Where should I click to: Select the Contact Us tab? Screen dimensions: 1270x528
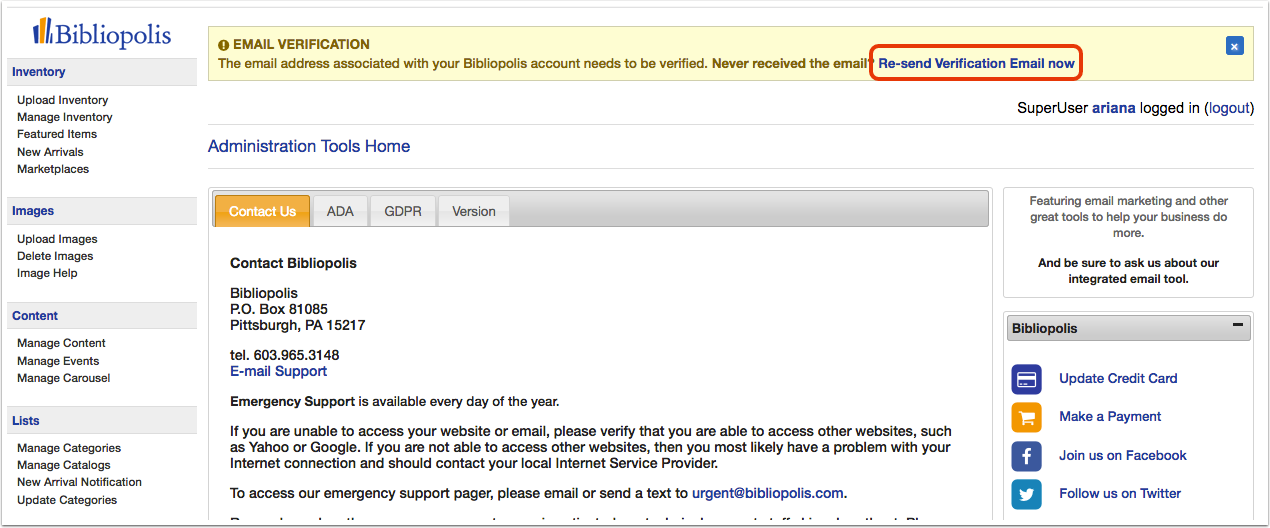[262, 211]
